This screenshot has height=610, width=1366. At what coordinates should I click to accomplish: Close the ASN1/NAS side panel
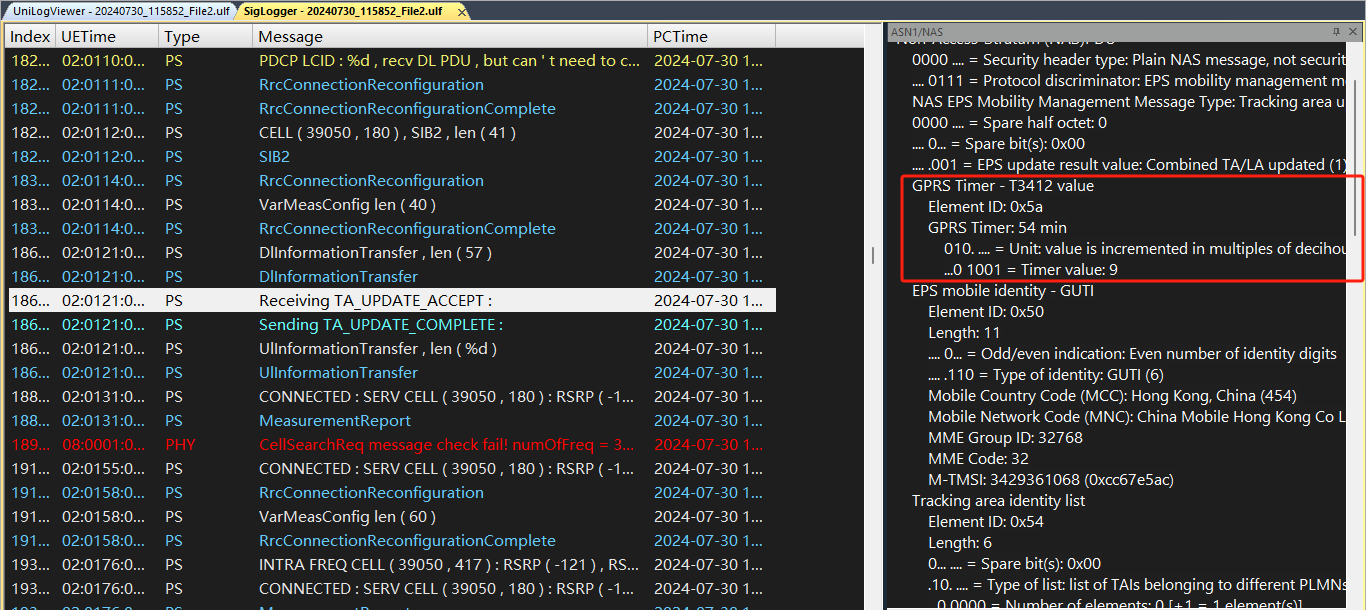1353,31
